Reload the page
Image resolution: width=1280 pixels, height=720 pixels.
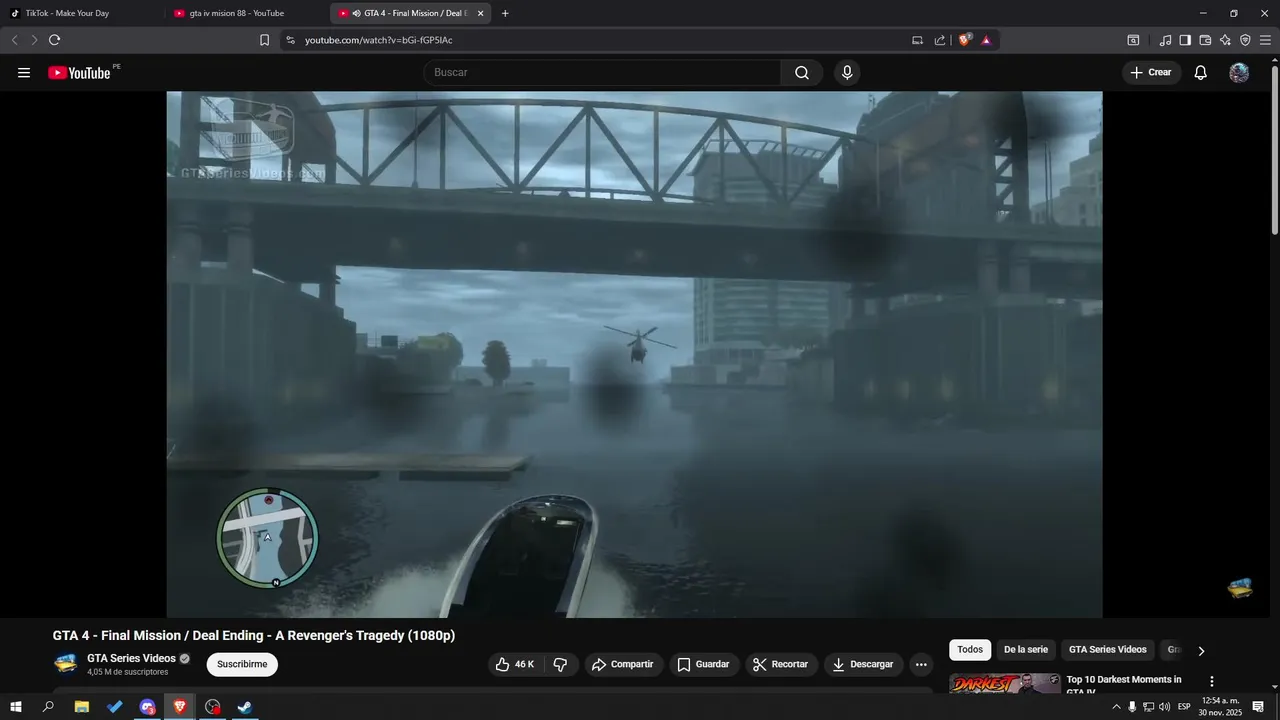click(54, 40)
